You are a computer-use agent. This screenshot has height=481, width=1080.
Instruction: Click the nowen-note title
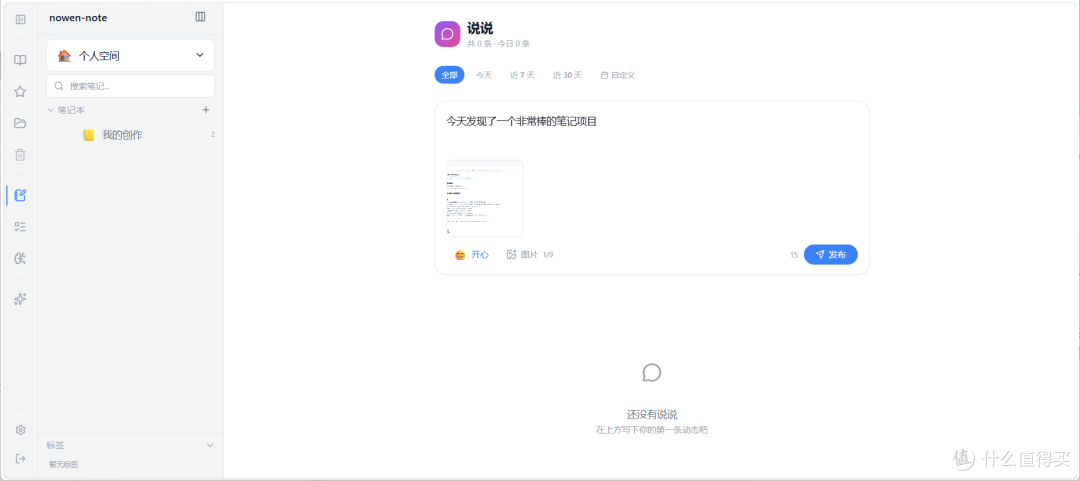(78, 18)
